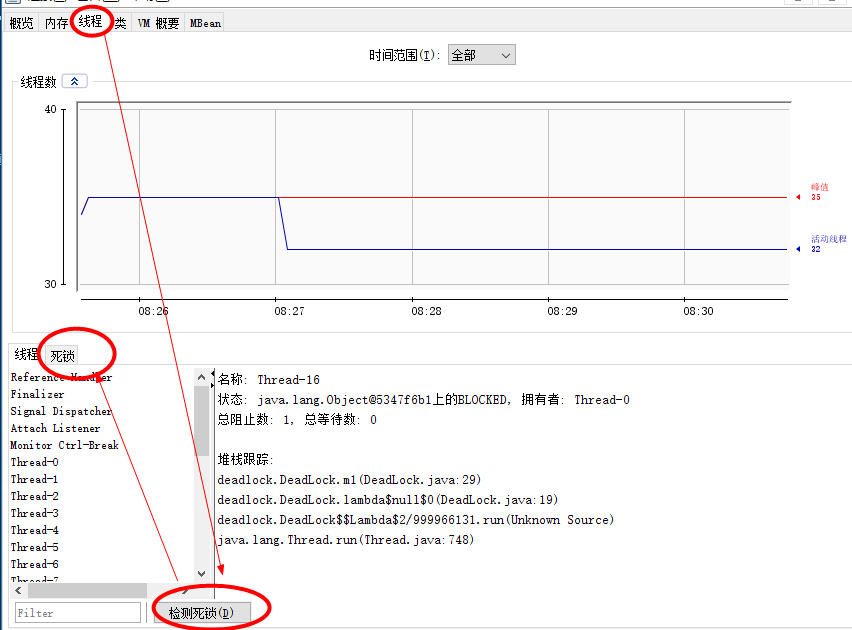Click the 全部 combo box selector
The width and height of the screenshot is (852, 630).
pyautogui.click(x=481, y=55)
